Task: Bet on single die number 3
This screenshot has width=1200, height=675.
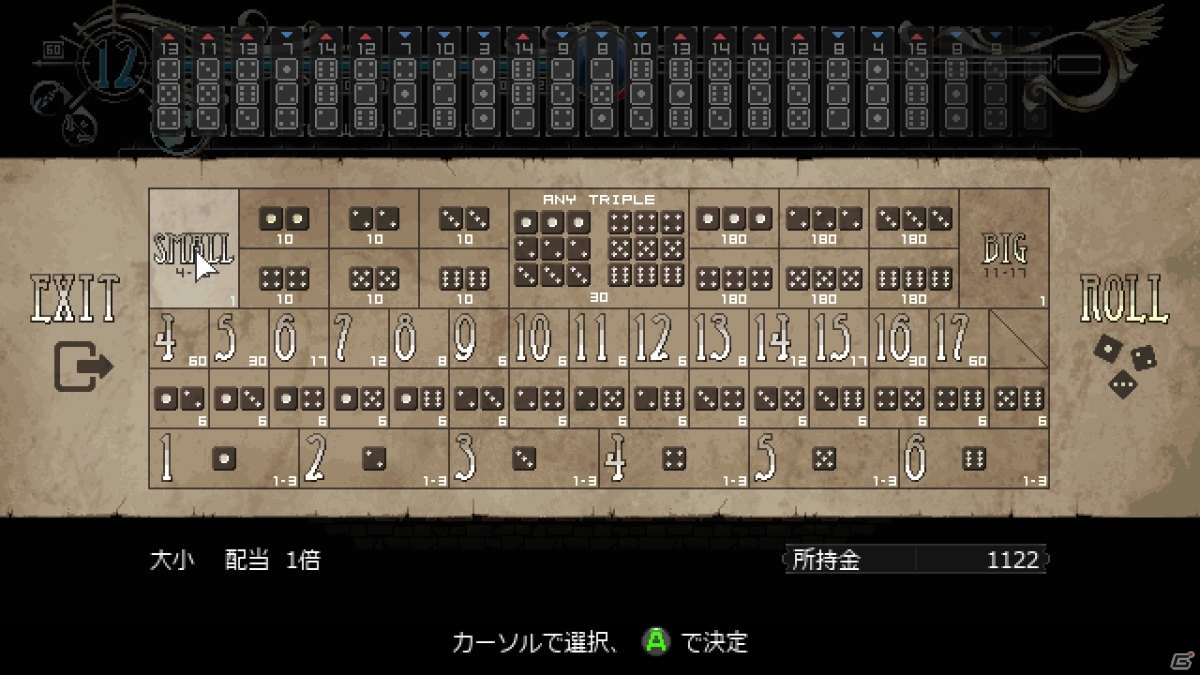Action: (524, 459)
